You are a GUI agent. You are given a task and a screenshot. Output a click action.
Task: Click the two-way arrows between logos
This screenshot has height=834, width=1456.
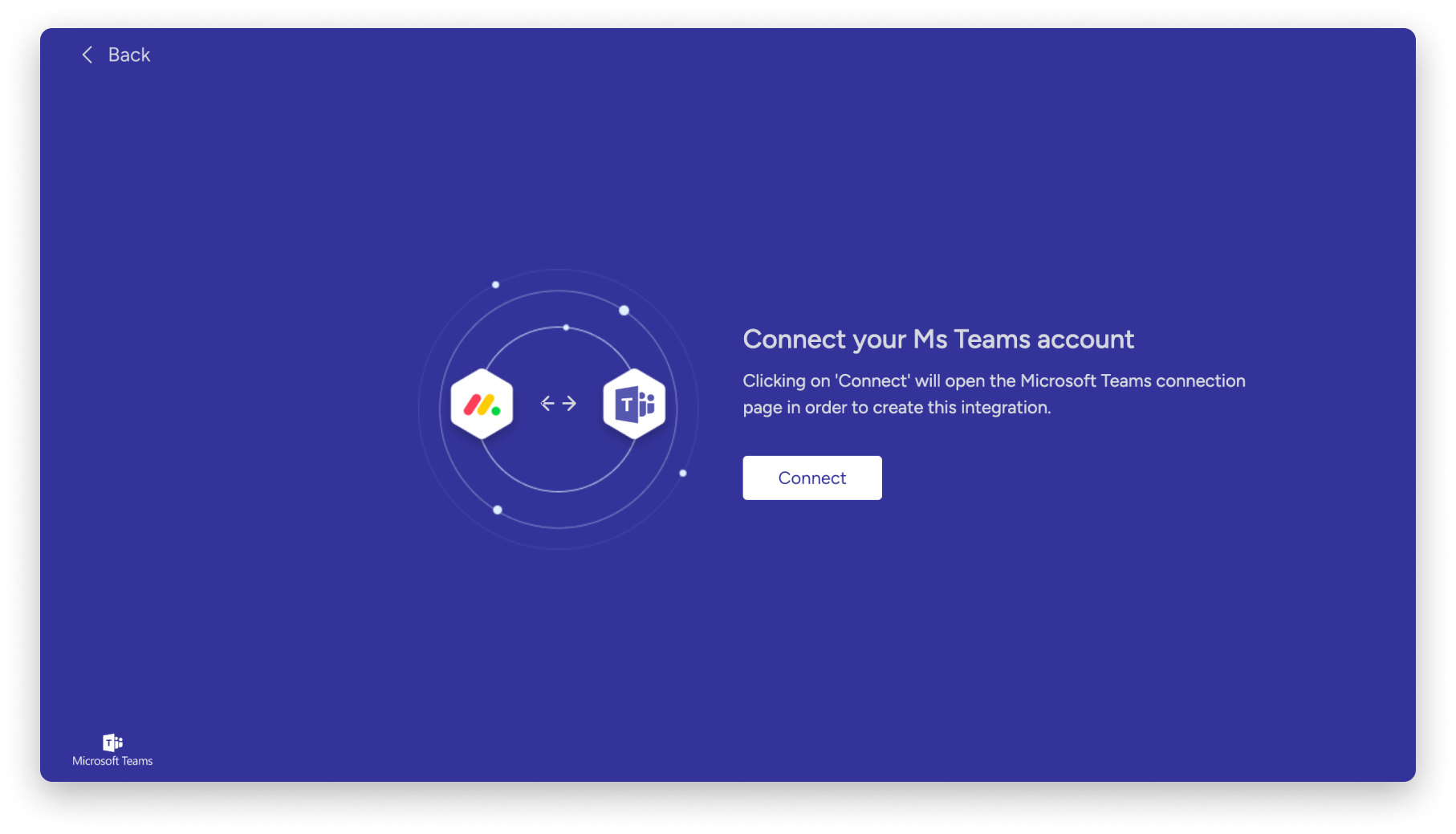558,403
